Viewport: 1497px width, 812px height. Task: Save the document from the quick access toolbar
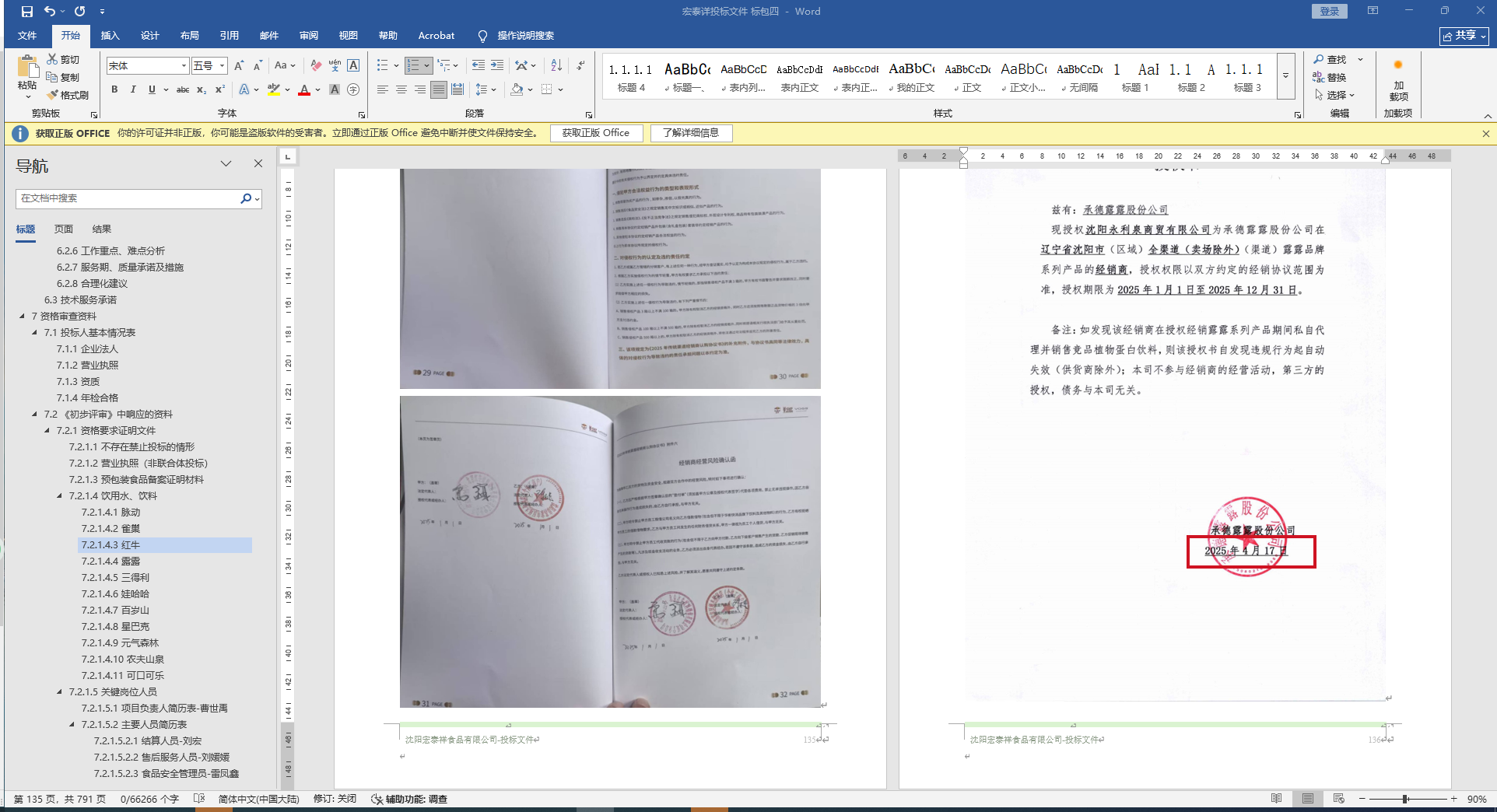point(27,12)
